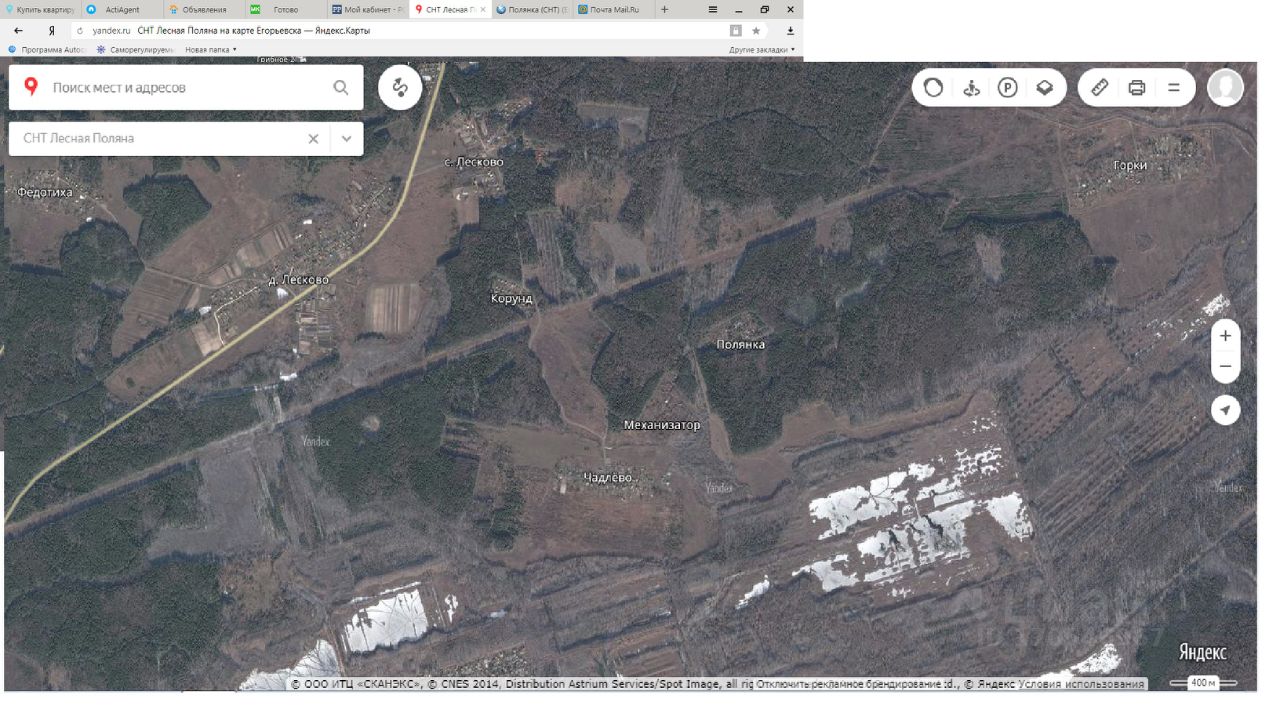1280x706 pixels.
Task: Toggle the parking layer icon
Action: [x=1008, y=88]
